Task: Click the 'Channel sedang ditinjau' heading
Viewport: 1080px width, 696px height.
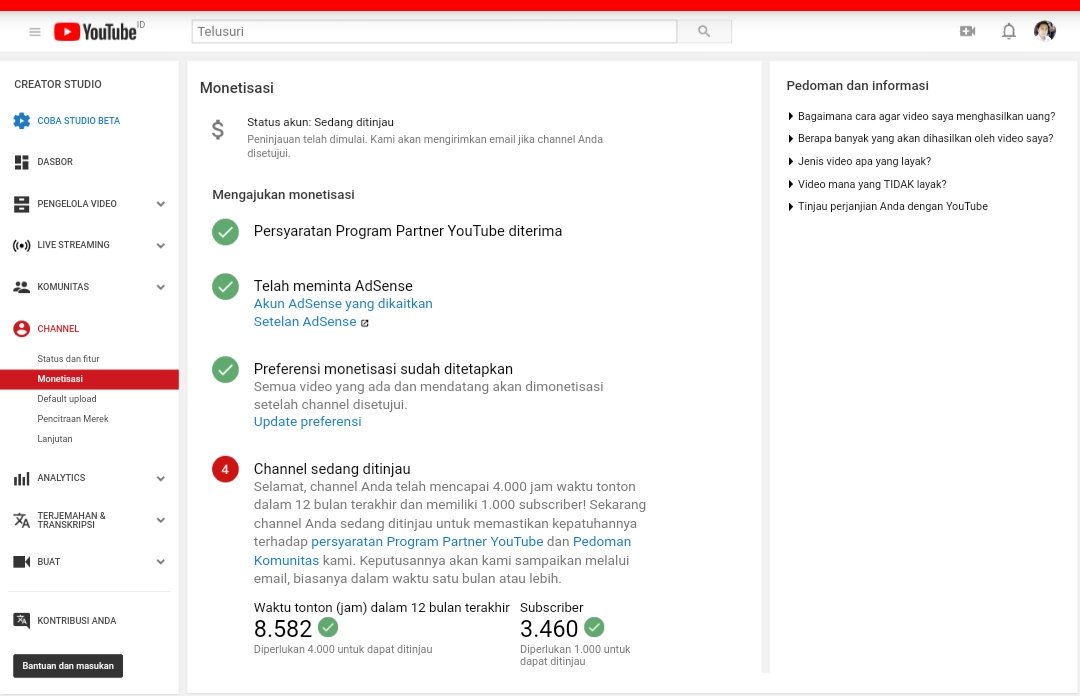Action: click(332, 469)
